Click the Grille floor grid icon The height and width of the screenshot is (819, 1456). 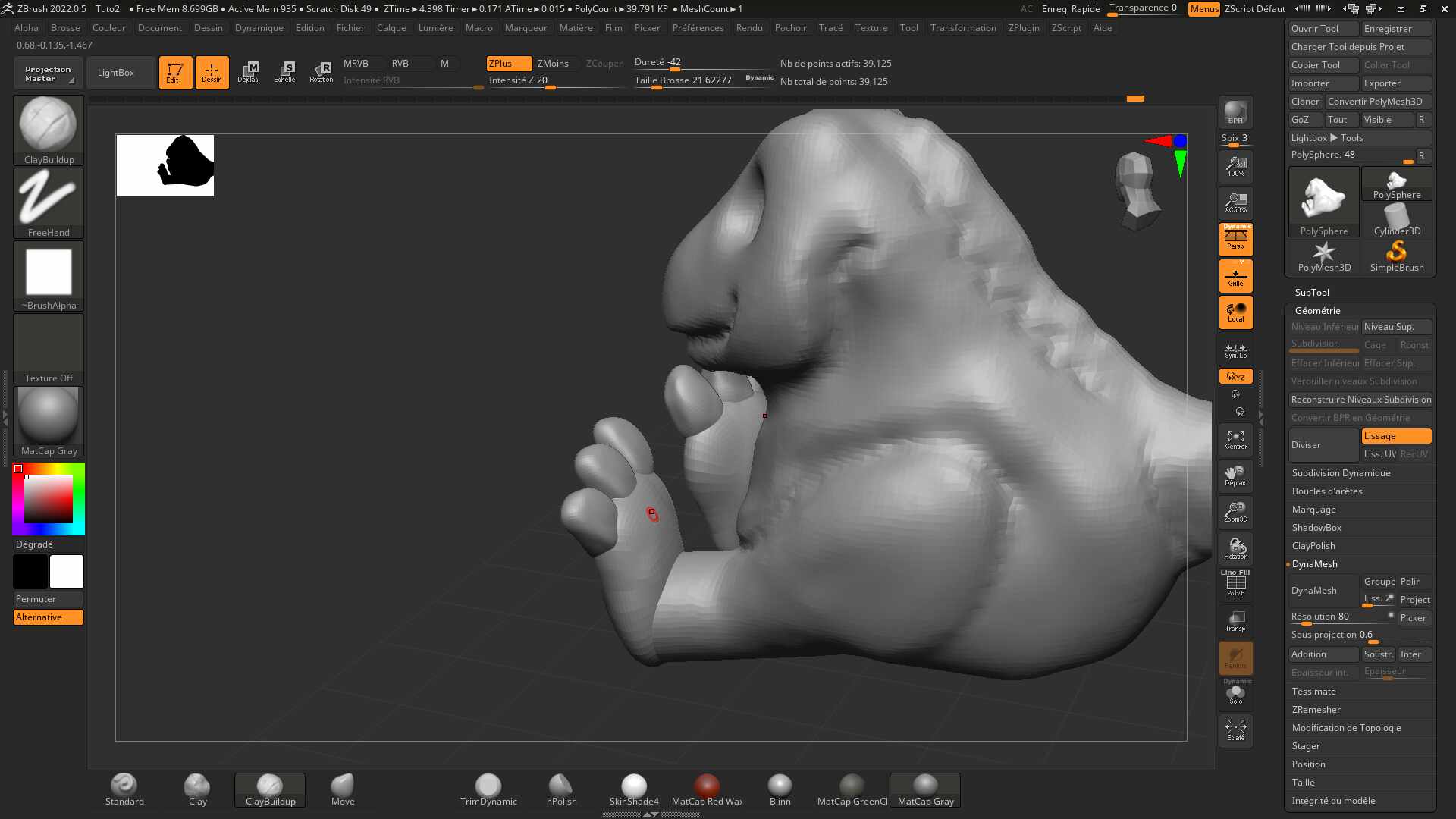pos(1235,276)
